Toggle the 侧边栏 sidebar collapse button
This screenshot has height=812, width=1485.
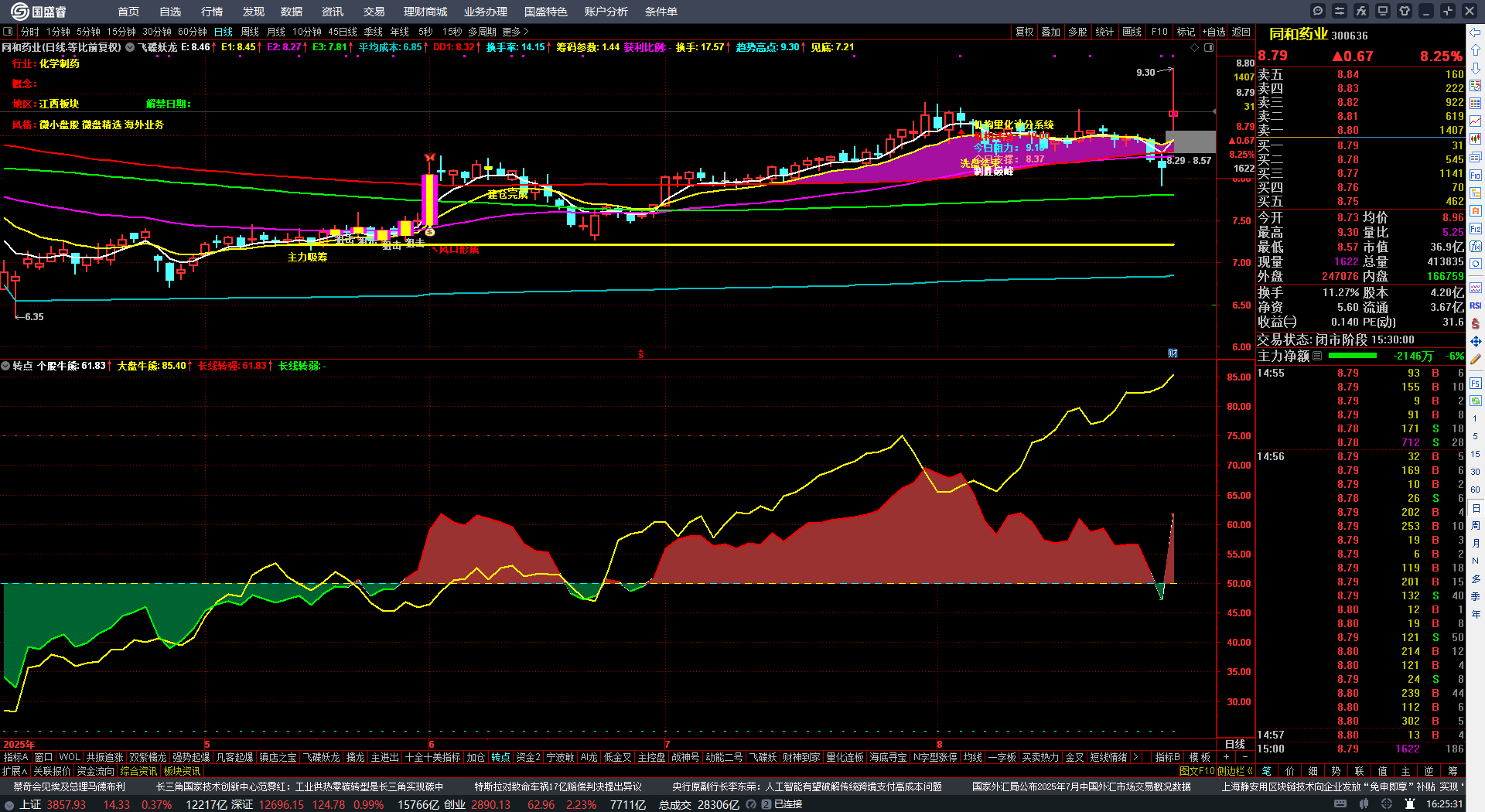[x=1235, y=771]
